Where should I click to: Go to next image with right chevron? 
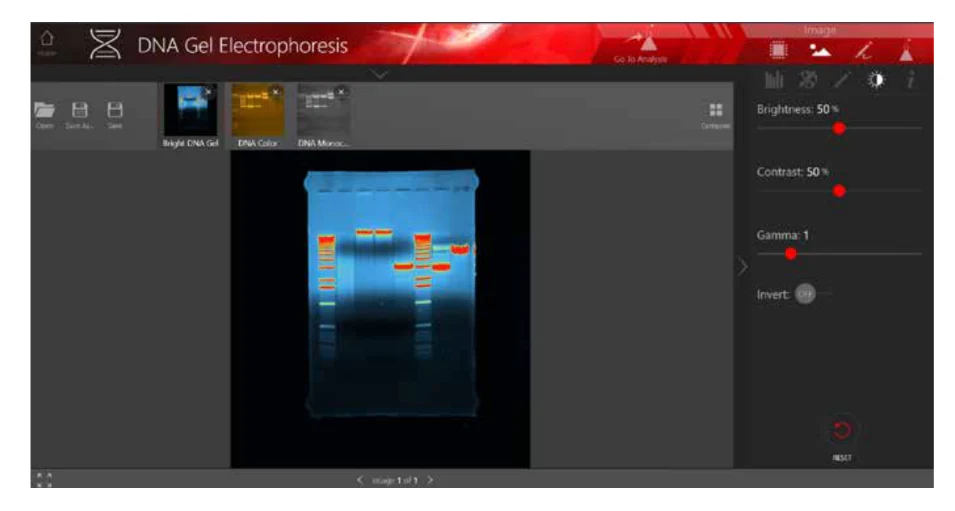tap(430, 481)
